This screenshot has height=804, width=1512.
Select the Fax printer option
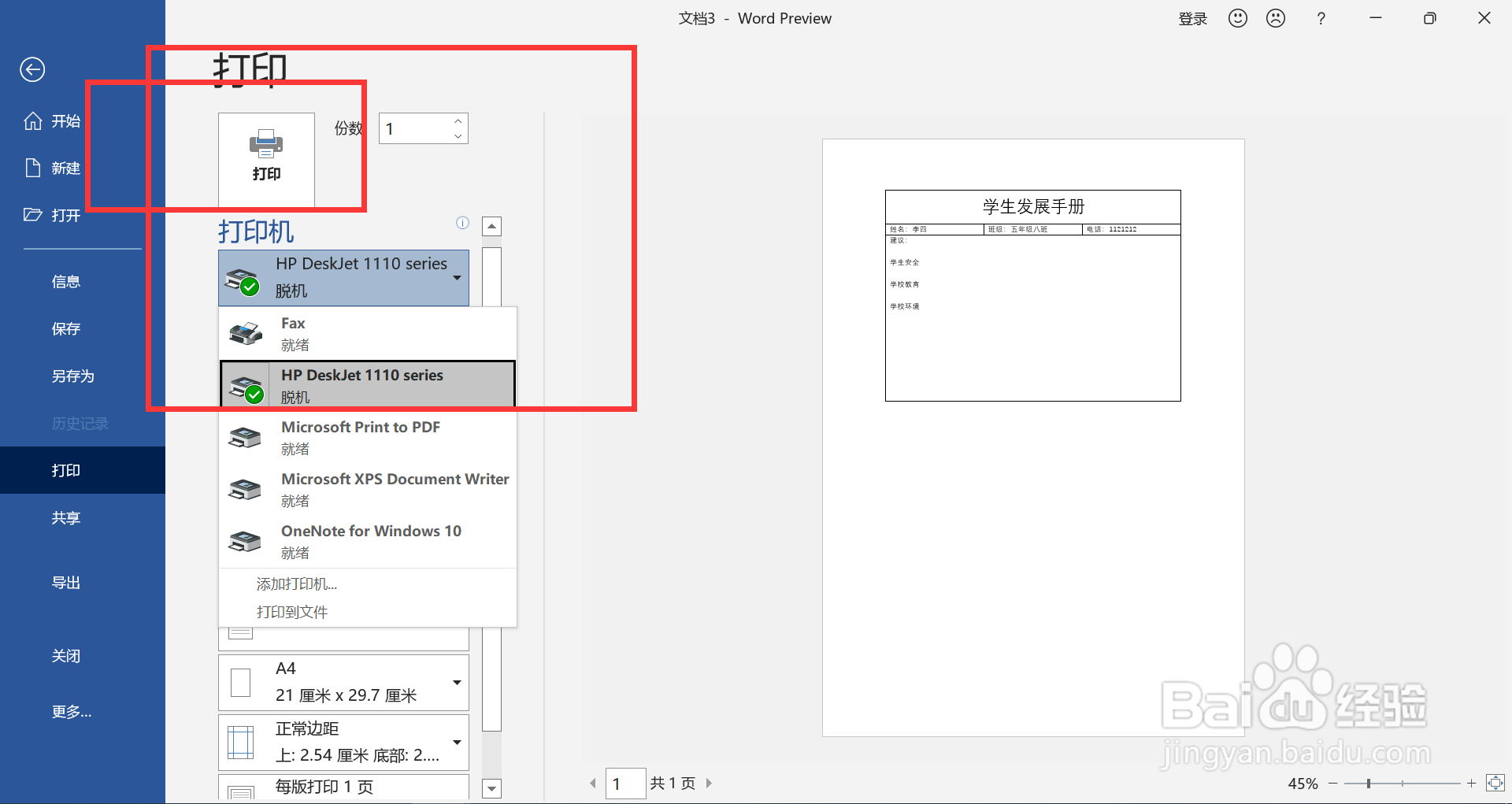point(368,334)
